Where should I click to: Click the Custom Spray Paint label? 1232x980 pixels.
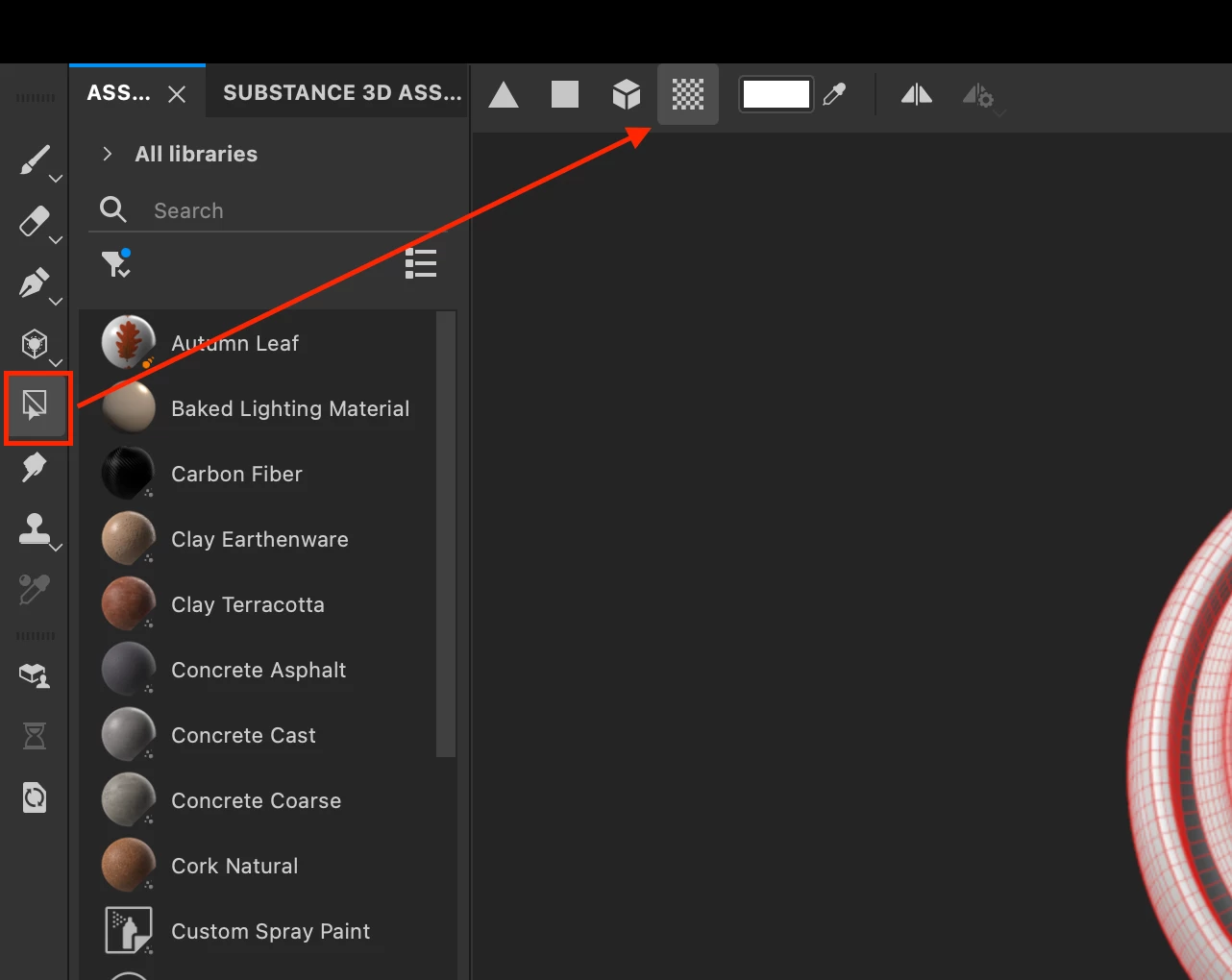[x=270, y=931]
